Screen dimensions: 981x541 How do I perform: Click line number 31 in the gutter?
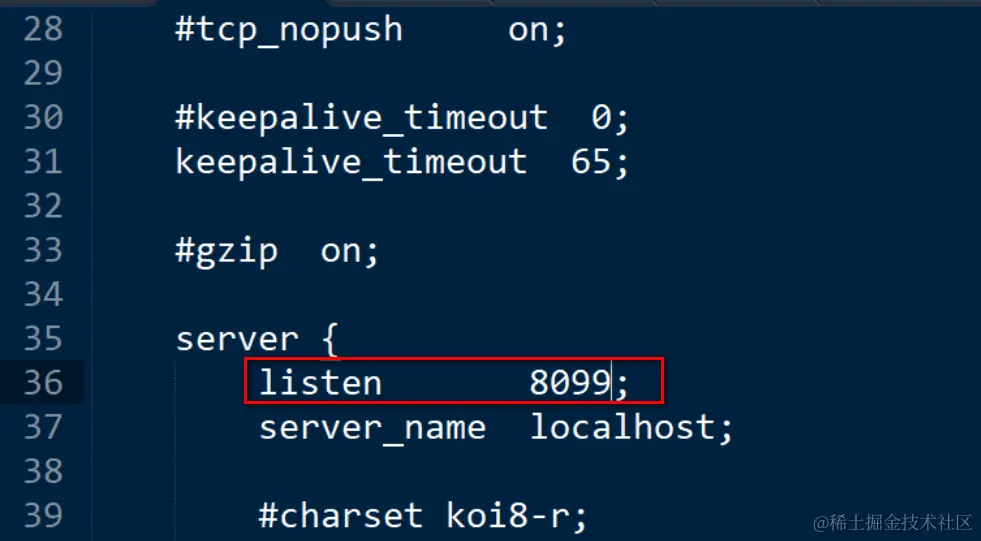pyautogui.click(x=43, y=162)
